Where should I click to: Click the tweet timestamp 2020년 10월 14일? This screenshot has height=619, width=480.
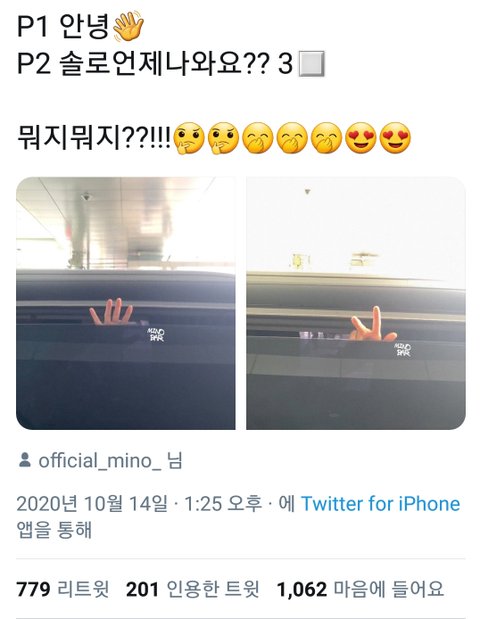pyautogui.click(x=92, y=504)
